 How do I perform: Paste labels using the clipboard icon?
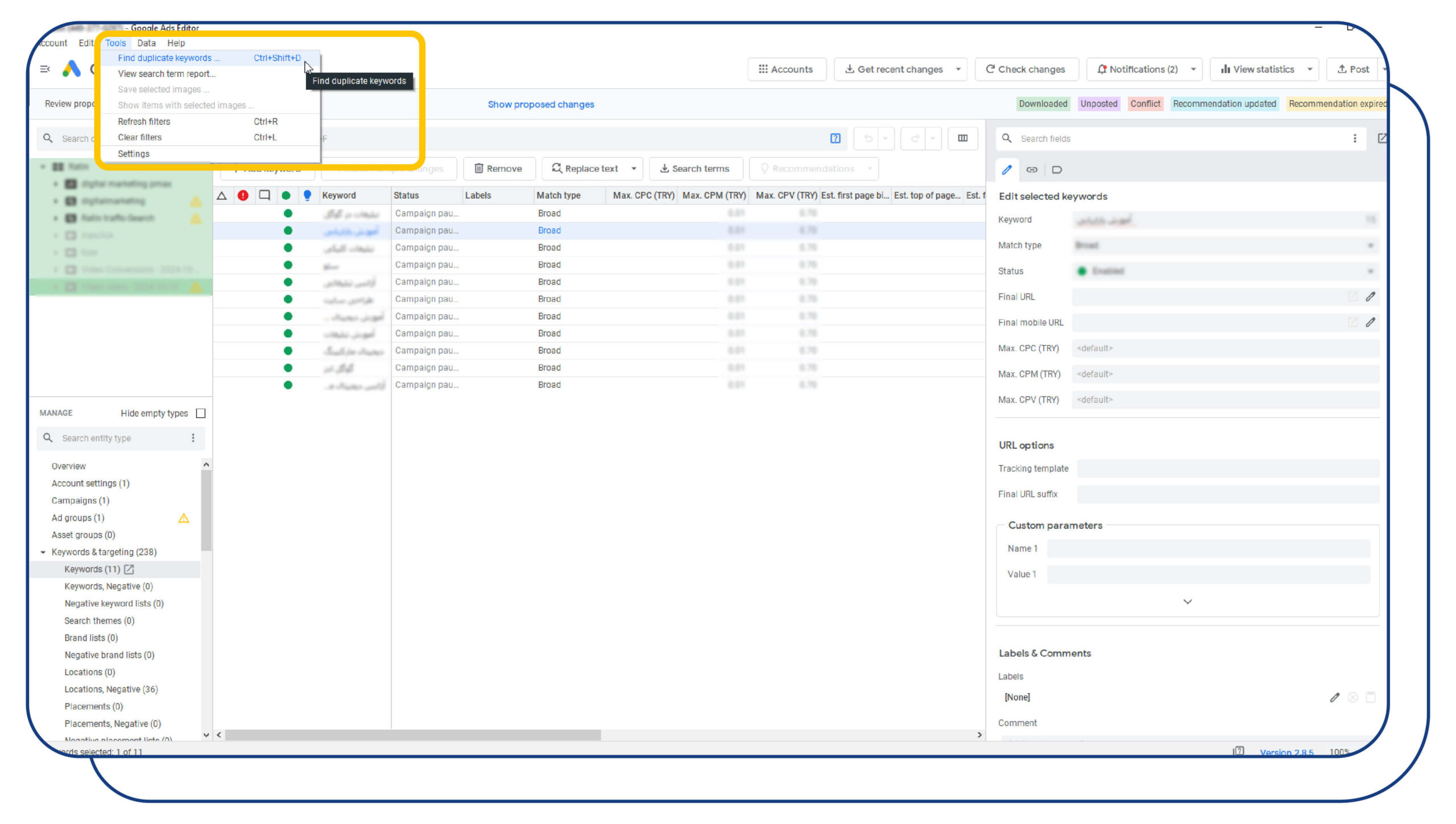pos(1371,697)
